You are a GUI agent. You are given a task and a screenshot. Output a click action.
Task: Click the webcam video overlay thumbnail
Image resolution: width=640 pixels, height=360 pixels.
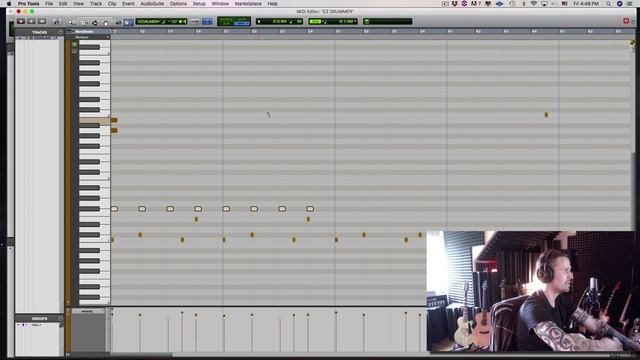coord(531,291)
